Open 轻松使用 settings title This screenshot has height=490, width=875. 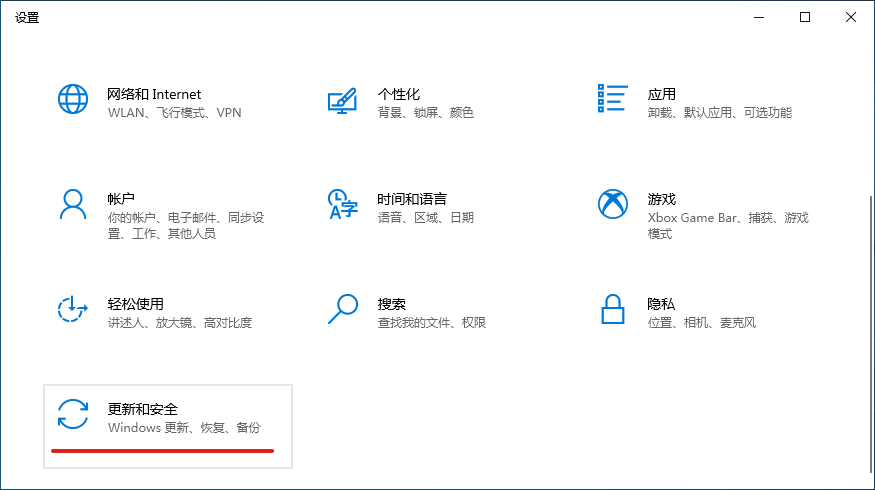[136, 304]
